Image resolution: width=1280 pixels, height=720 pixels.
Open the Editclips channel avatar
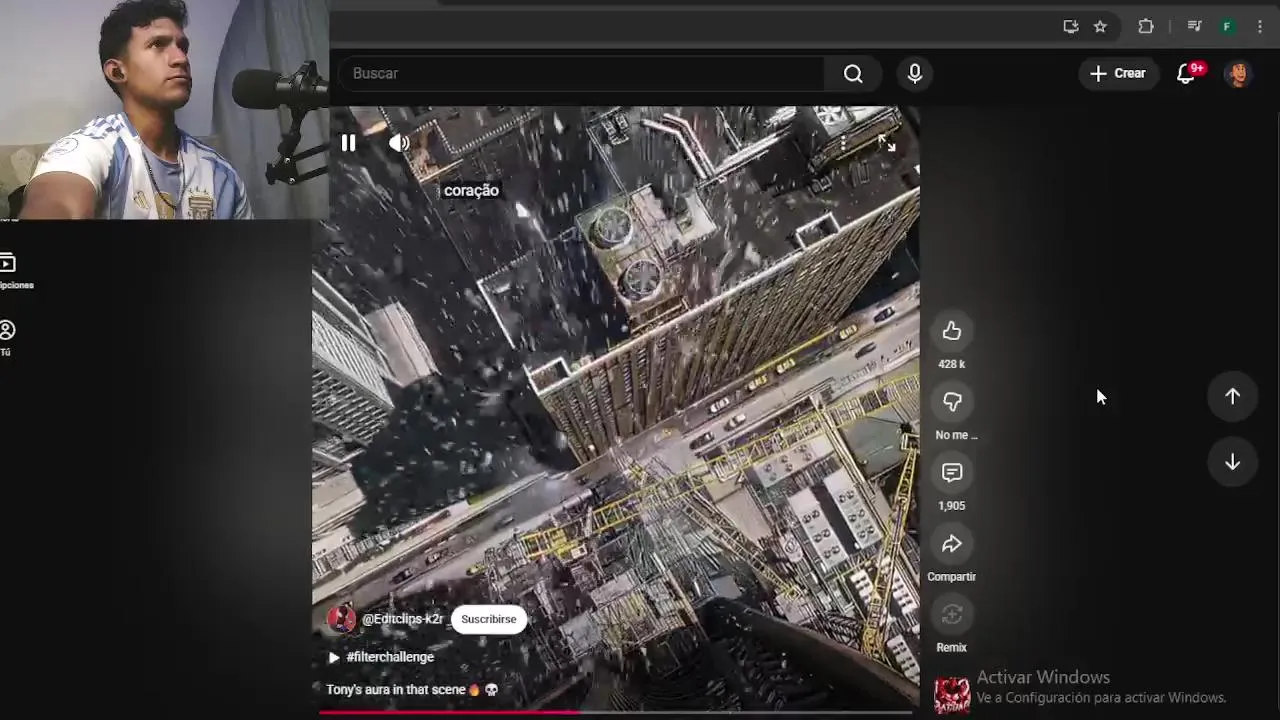coord(342,619)
